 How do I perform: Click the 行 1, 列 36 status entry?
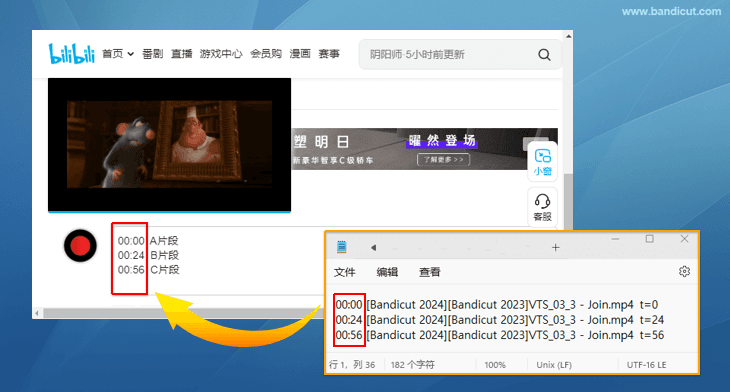(x=352, y=365)
